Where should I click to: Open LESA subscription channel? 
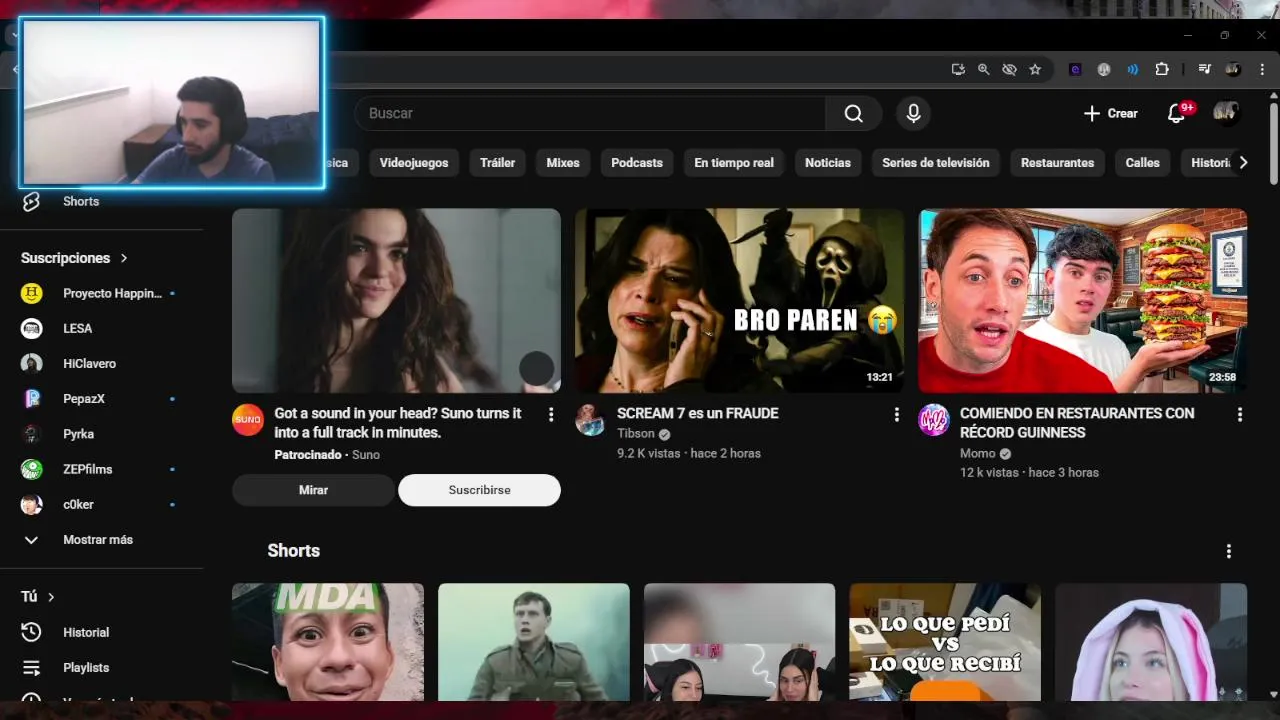pyautogui.click(x=102, y=328)
